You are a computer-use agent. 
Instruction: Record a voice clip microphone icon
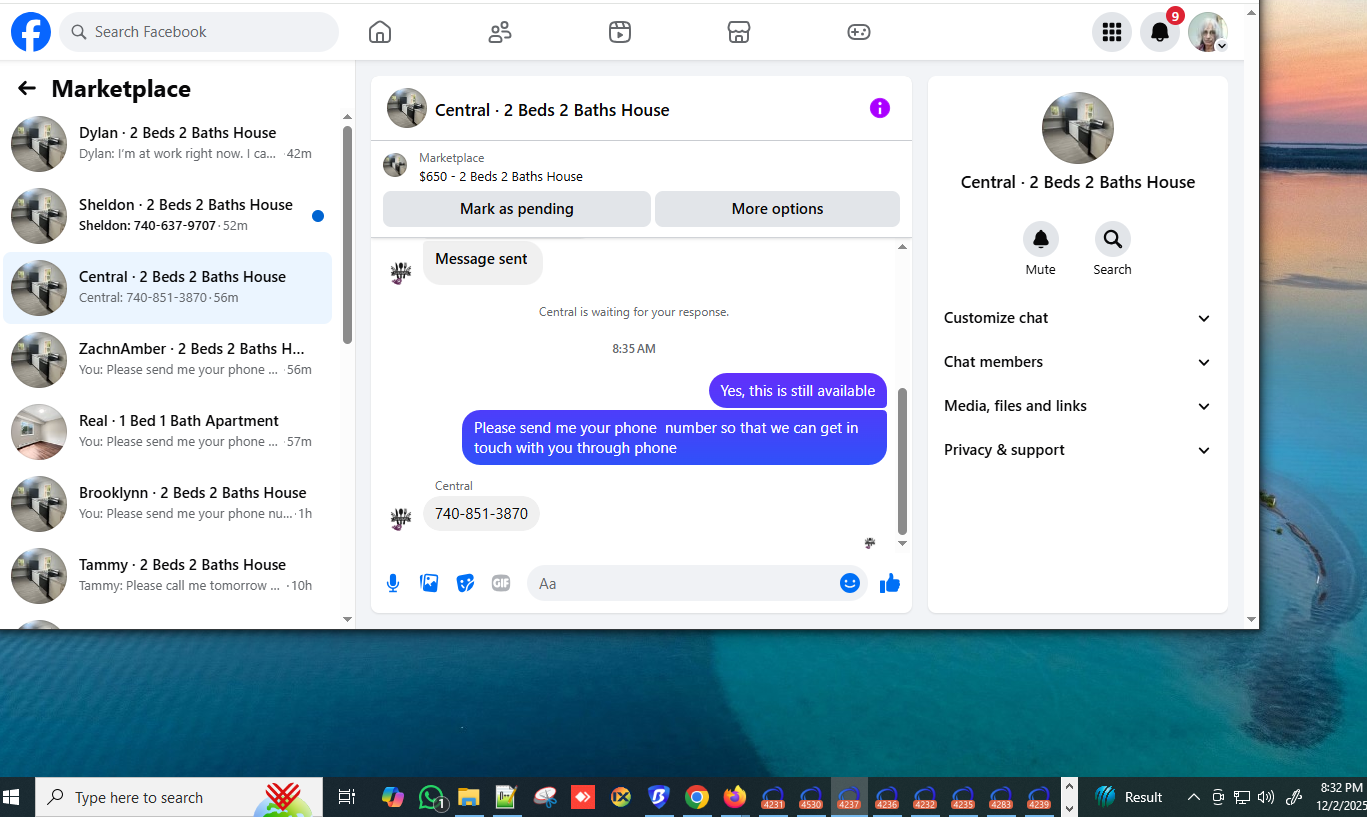click(393, 583)
